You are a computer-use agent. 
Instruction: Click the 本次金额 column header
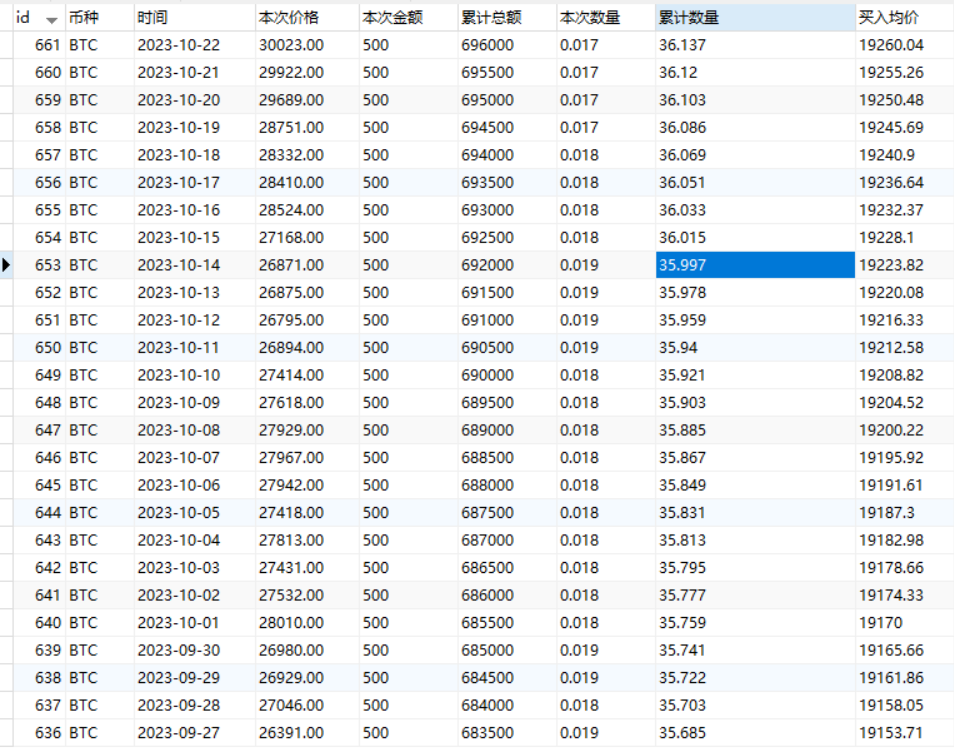pos(408,17)
